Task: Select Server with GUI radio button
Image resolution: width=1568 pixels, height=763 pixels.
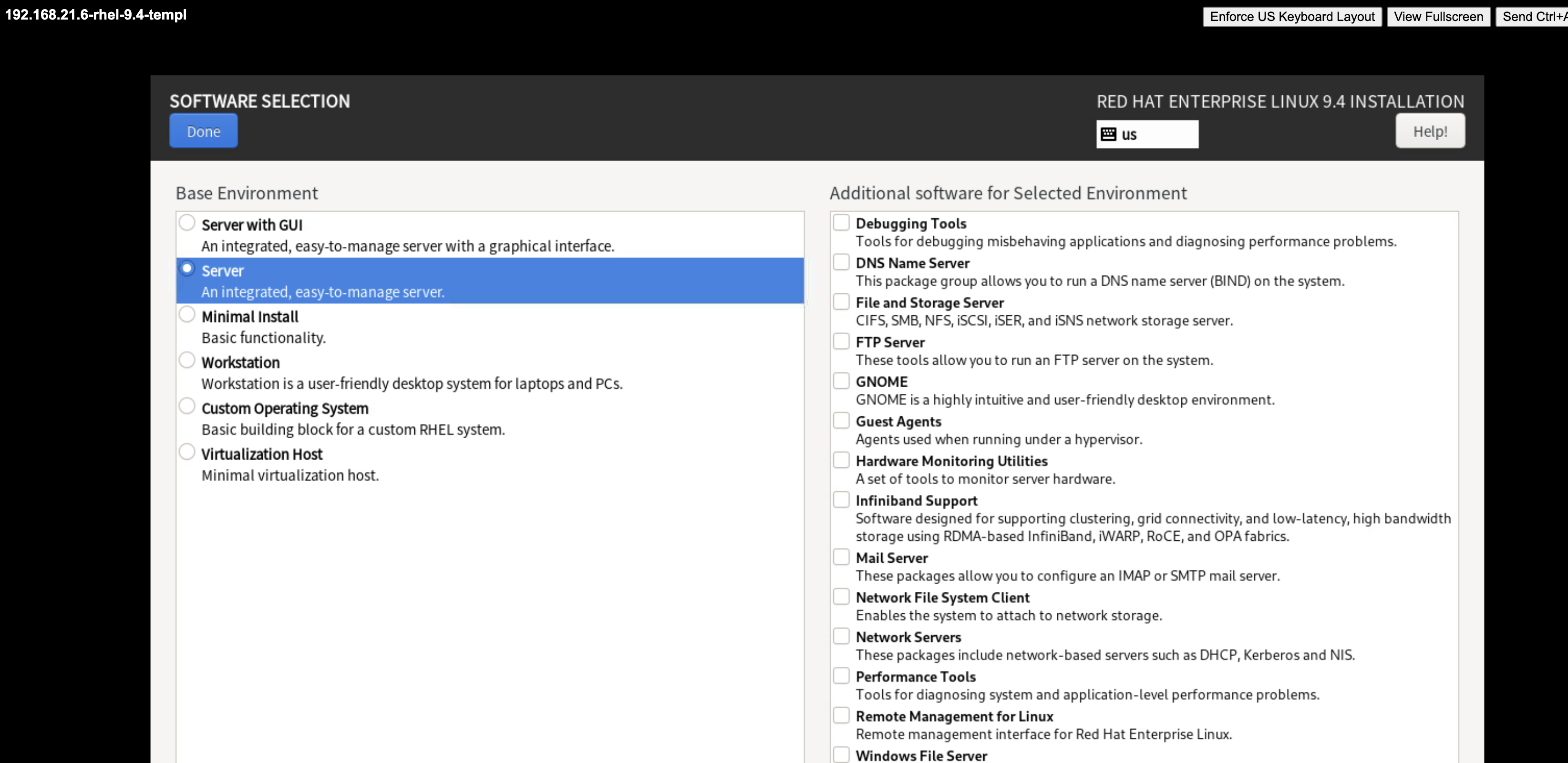Action: tap(187, 223)
